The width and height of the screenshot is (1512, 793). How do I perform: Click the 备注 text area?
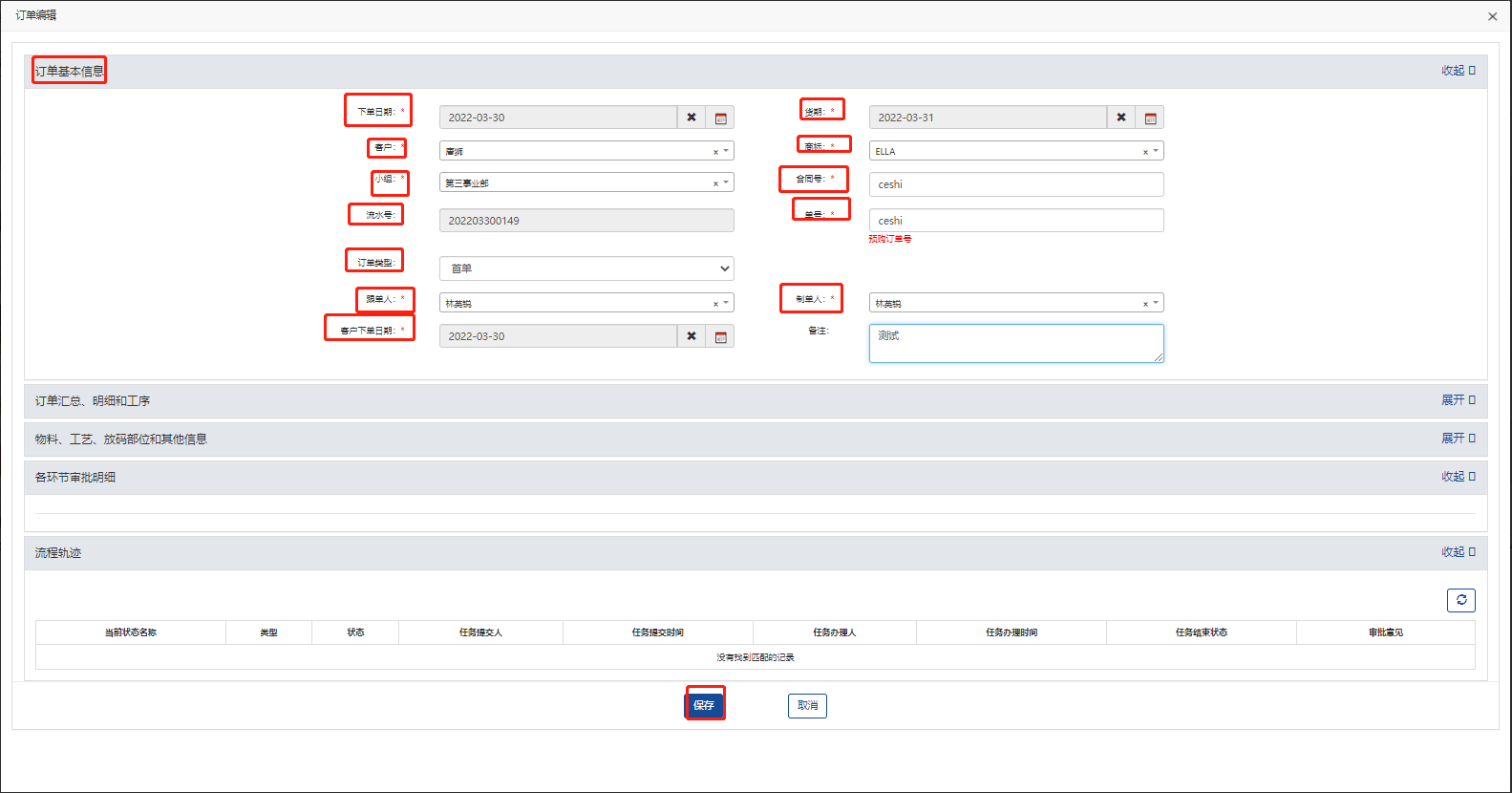pos(1016,344)
